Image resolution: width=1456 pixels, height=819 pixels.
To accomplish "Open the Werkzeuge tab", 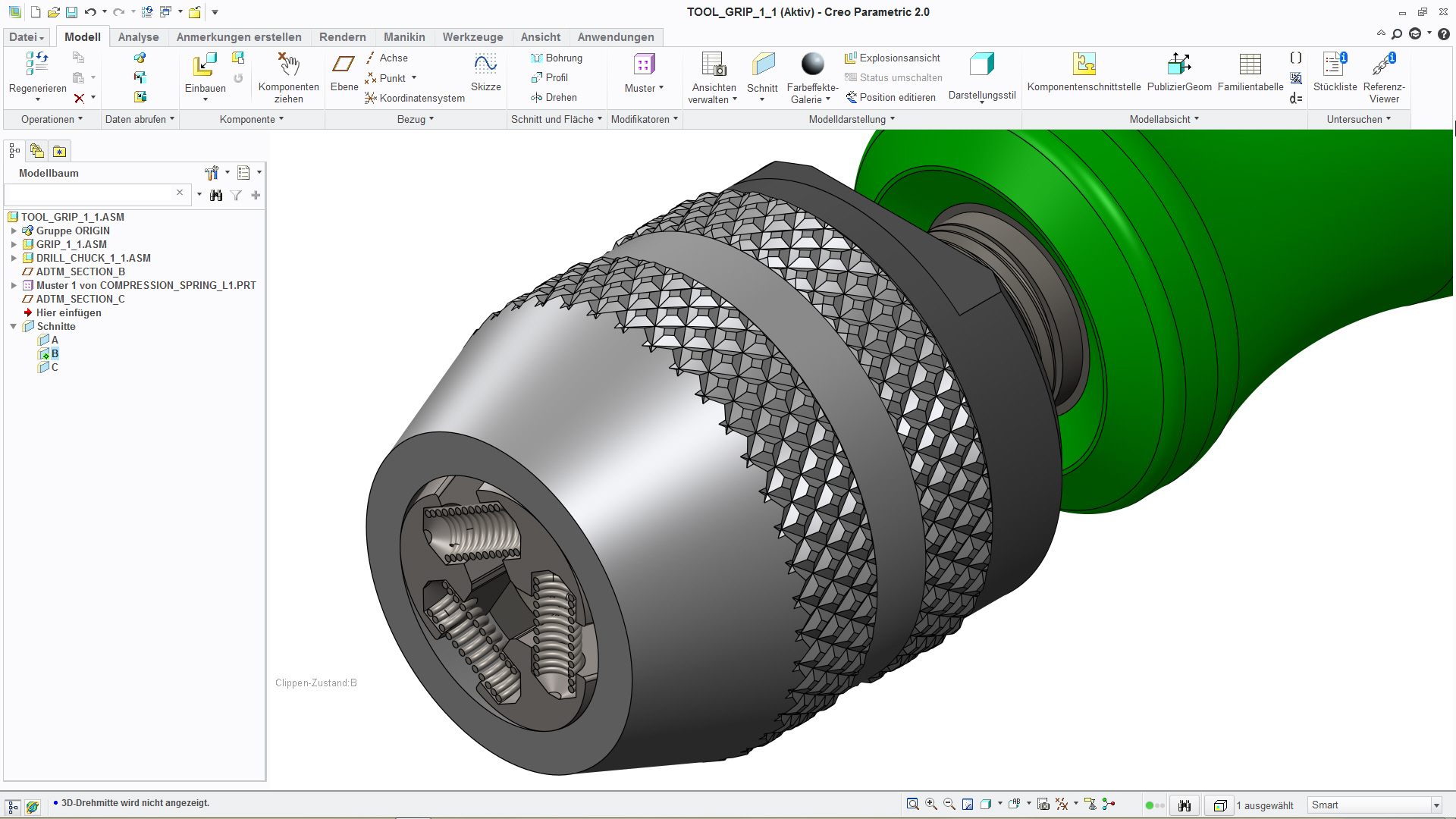I will click(472, 37).
